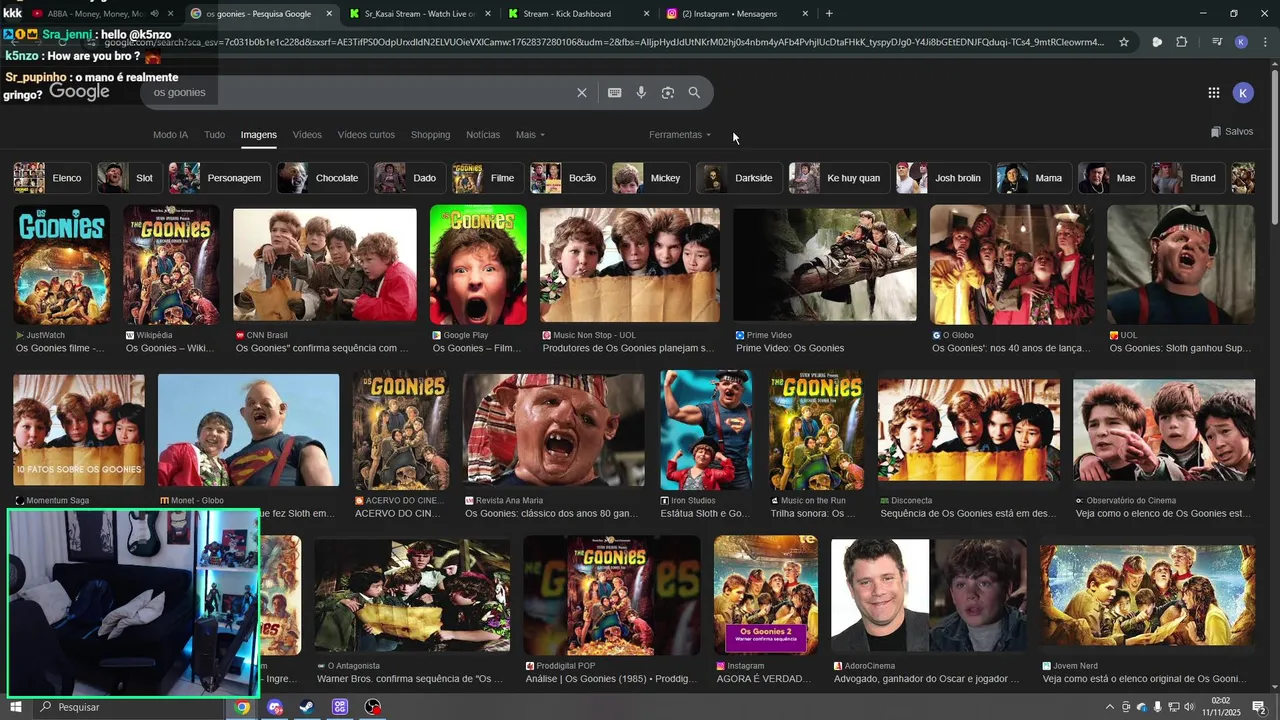Open Salvos saved items
The width and height of the screenshot is (1280, 720).
(1231, 132)
